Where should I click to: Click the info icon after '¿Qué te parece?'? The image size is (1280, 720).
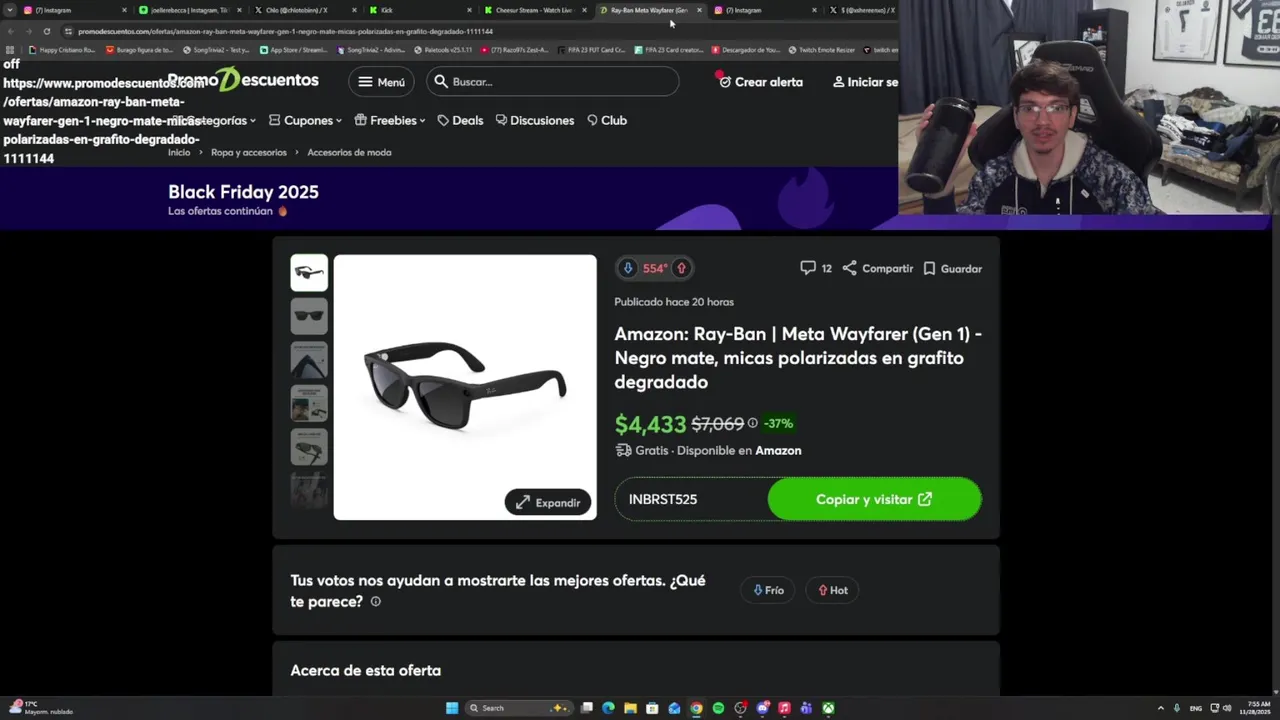click(x=376, y=602)
